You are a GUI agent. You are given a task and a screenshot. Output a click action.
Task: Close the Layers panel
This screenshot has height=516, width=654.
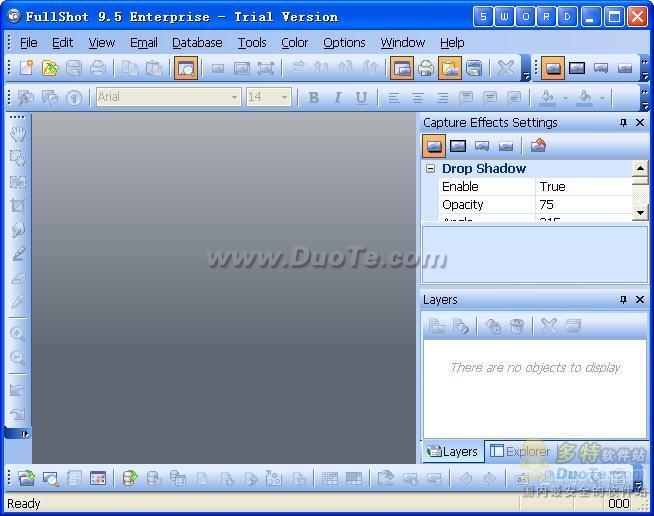tap(640, 300)
